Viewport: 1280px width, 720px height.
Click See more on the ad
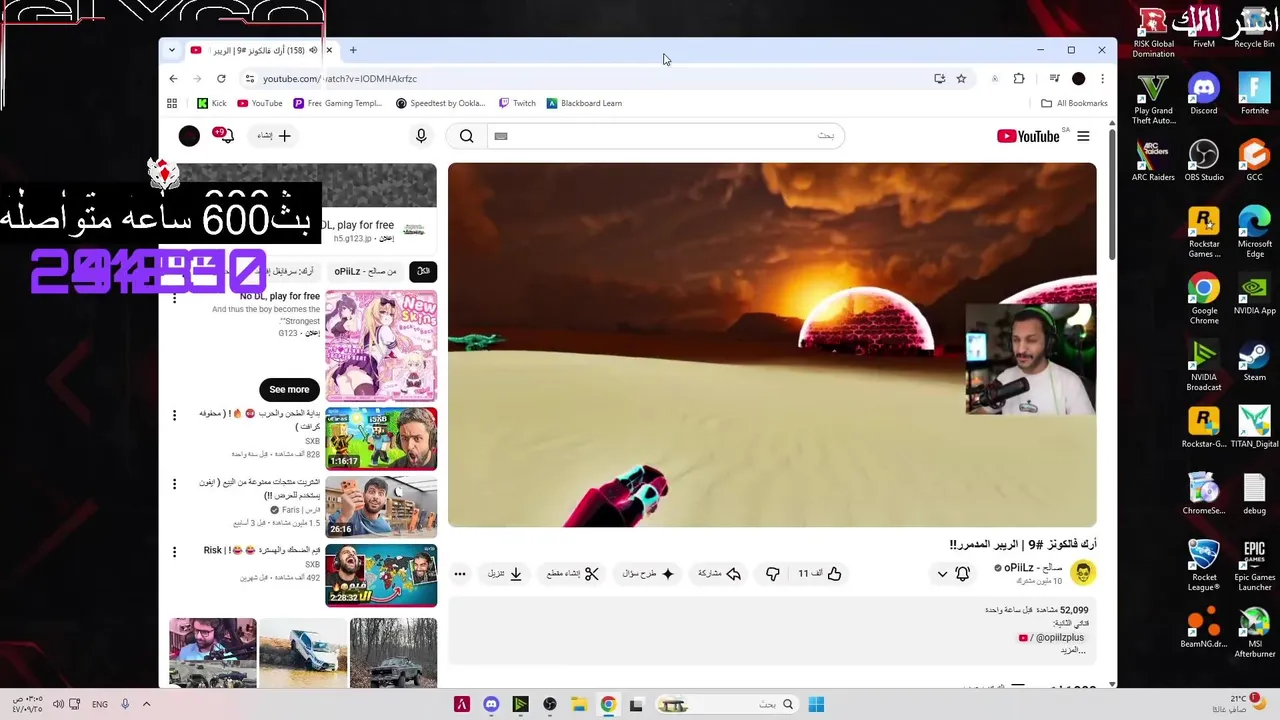289,389
